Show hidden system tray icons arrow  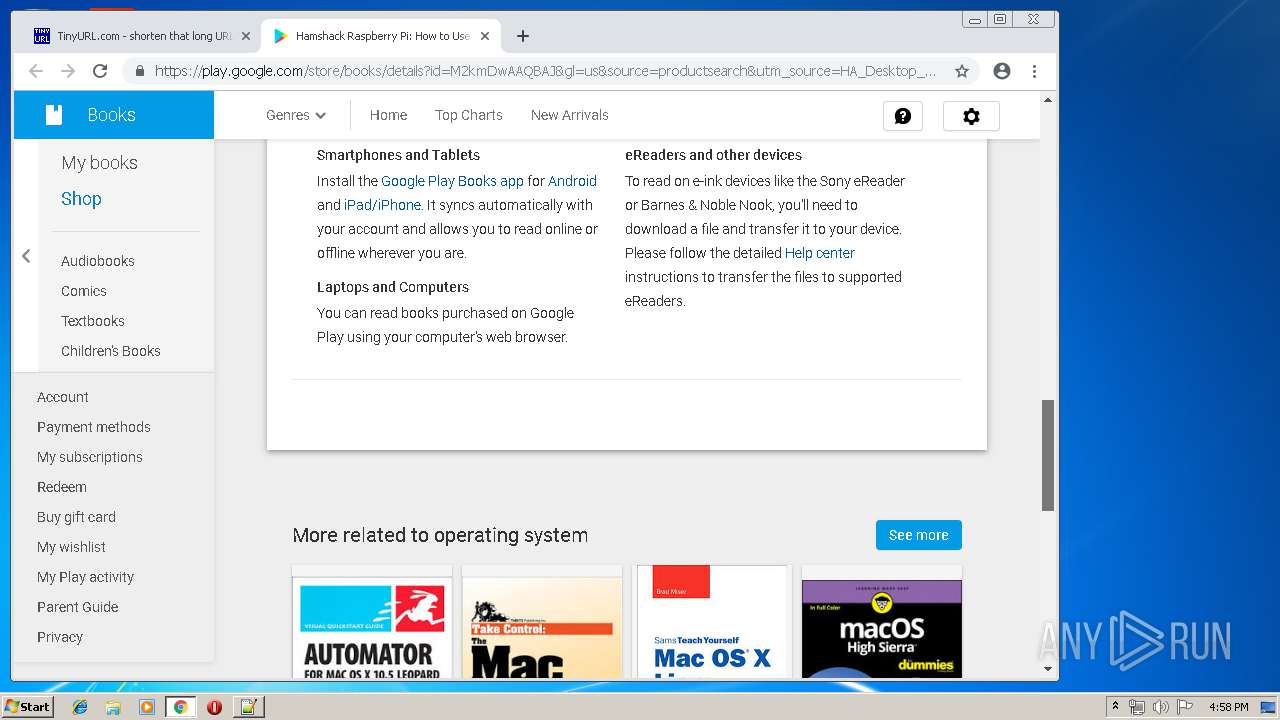click(x=1116, y=707)
